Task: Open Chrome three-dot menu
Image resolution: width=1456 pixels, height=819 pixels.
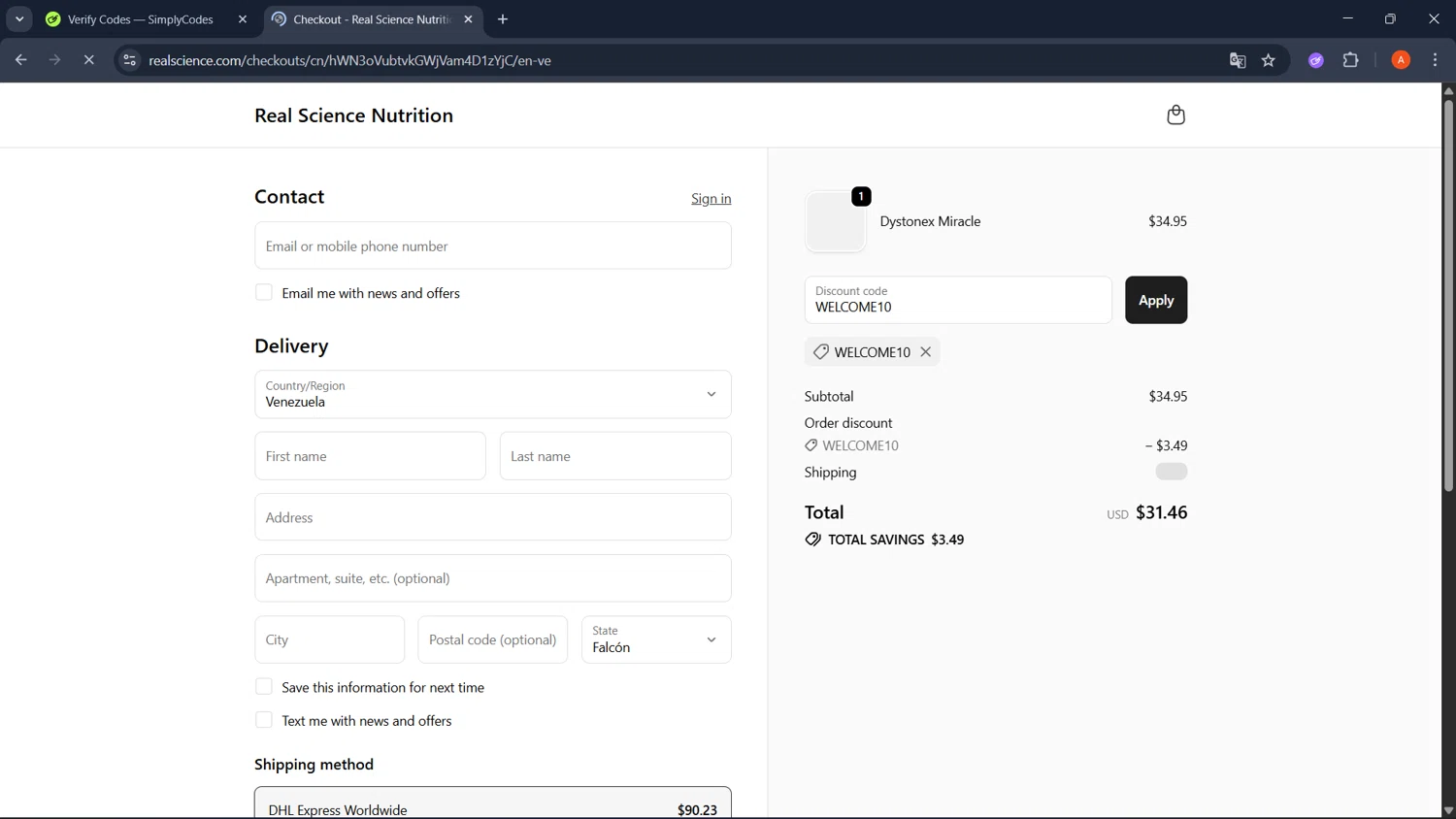Action: (1435, 60)
